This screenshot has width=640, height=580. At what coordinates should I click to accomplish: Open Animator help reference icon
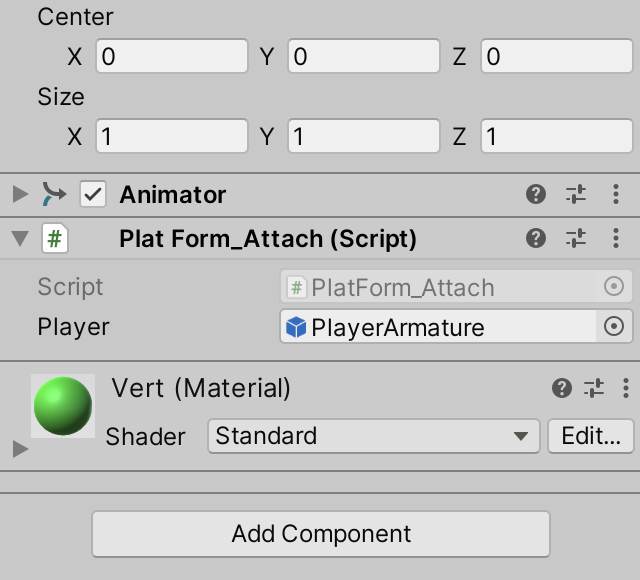click(536, 194)
